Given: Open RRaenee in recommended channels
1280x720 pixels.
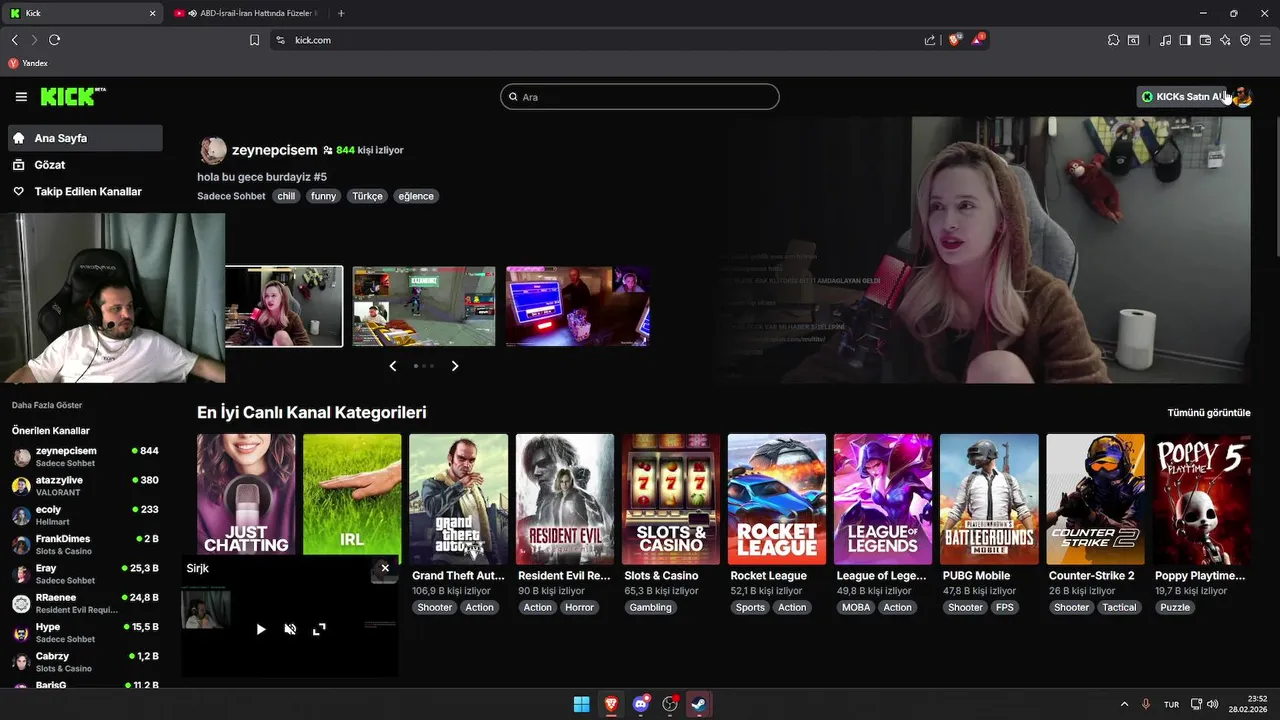Looking at the screenshot, I should (85, 603).
